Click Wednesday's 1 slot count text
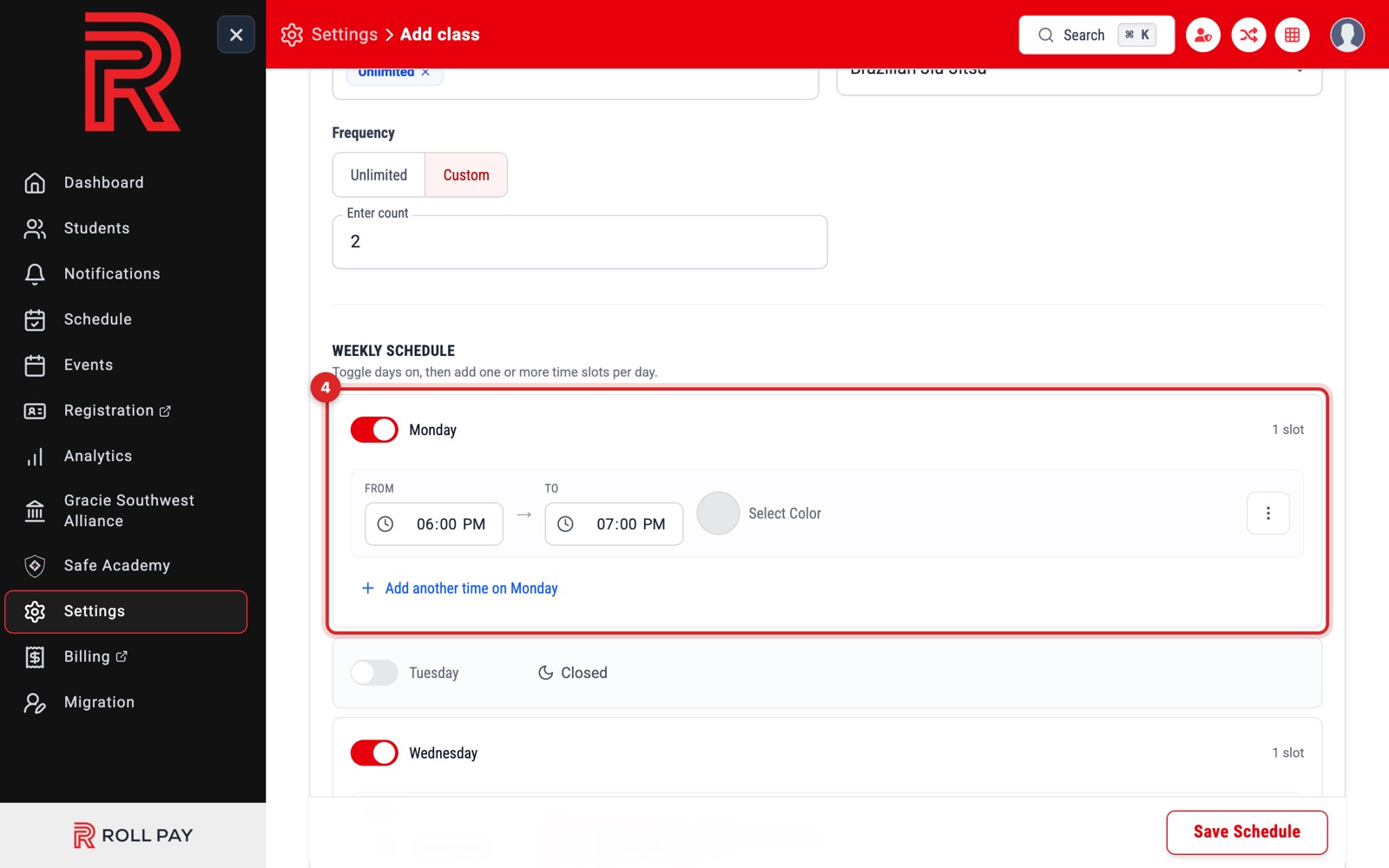Image resolution: width=1389 pixels, height=868 pixels. click(x=1288, y=753)
